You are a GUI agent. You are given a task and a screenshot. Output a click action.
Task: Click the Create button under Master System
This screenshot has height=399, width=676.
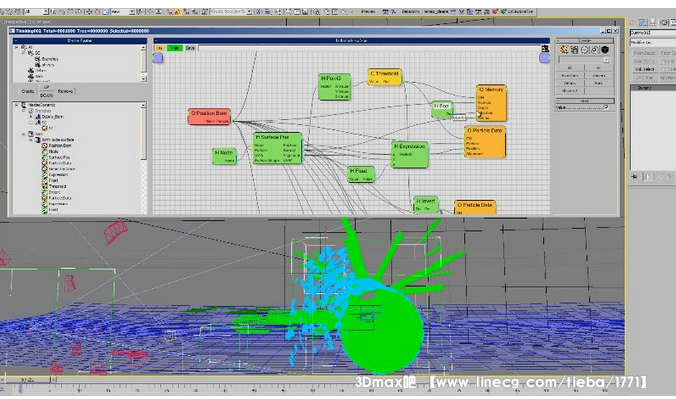(x=28, y=91)
